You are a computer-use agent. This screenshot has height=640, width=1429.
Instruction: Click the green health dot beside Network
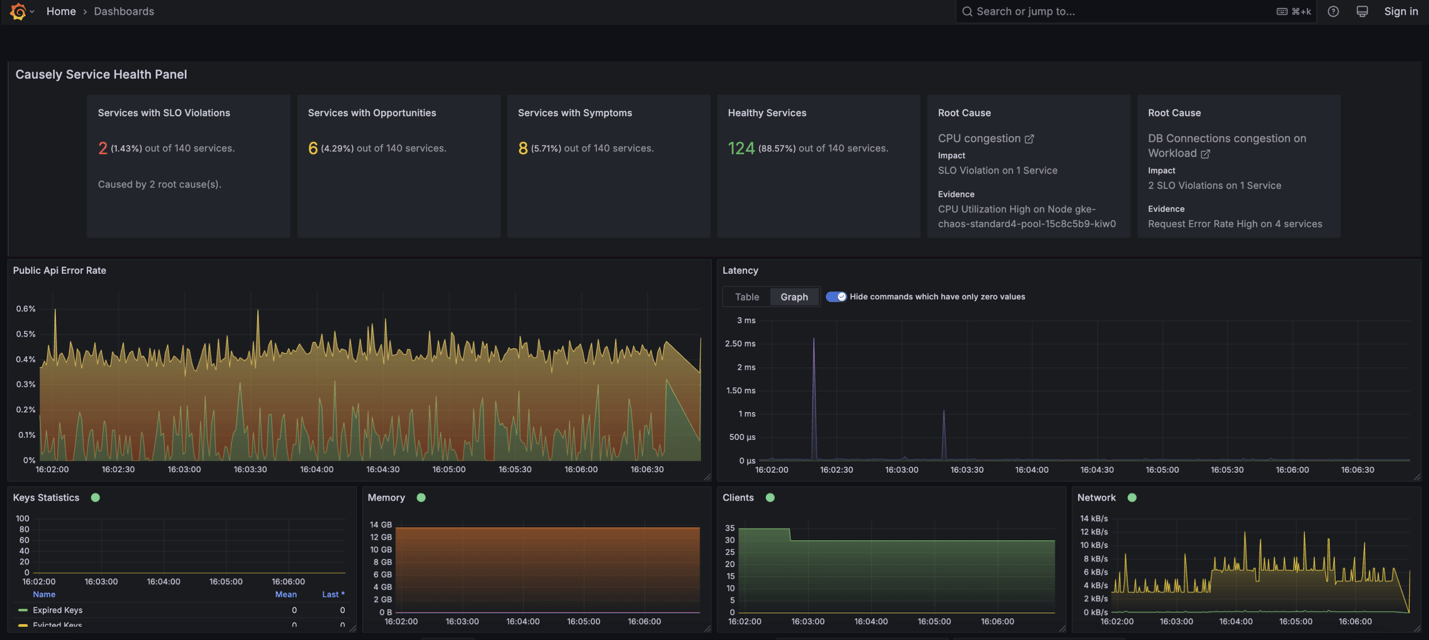point(1131,497)
